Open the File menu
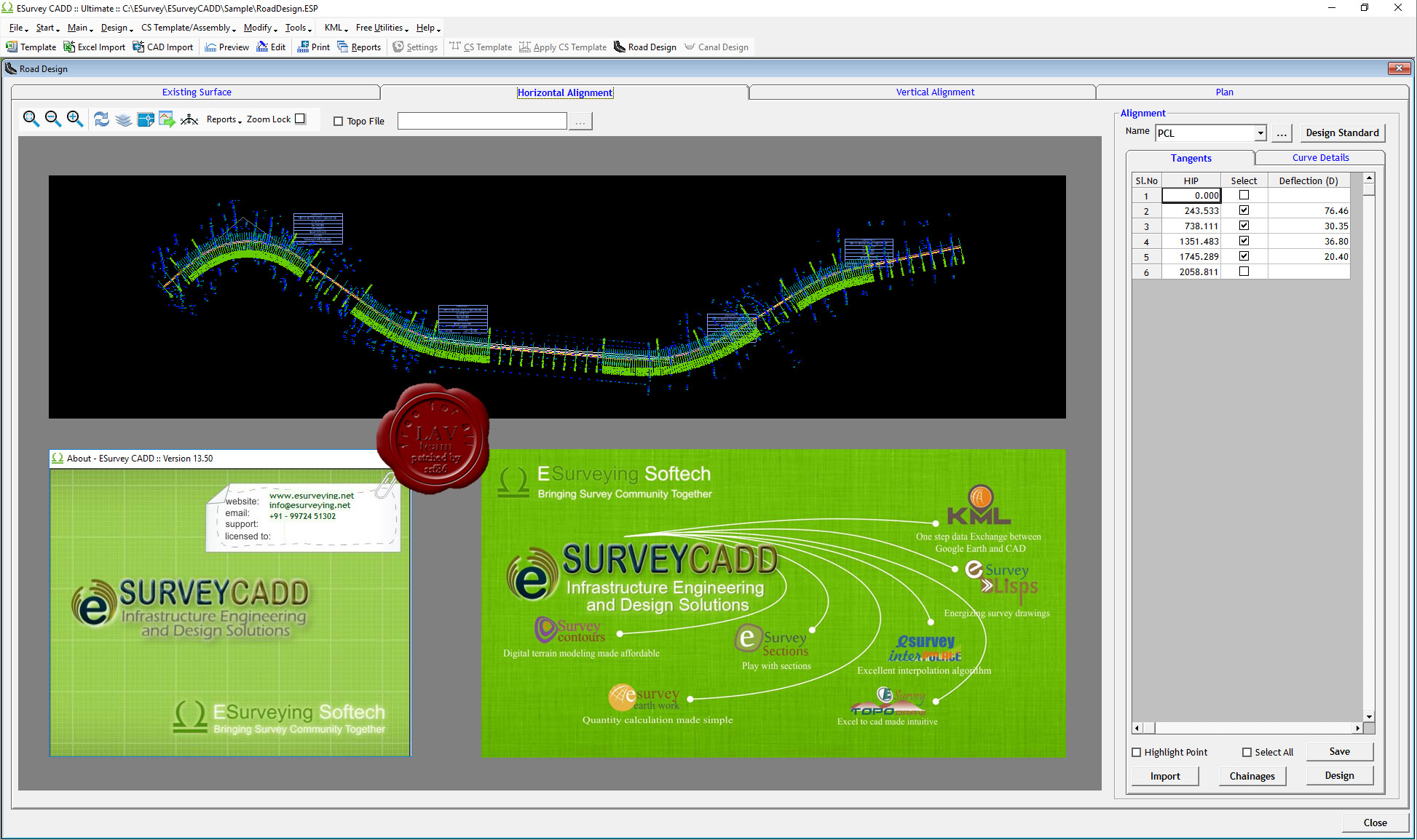The width and height of the screenshot is (1417, 840). click(18, 28)
